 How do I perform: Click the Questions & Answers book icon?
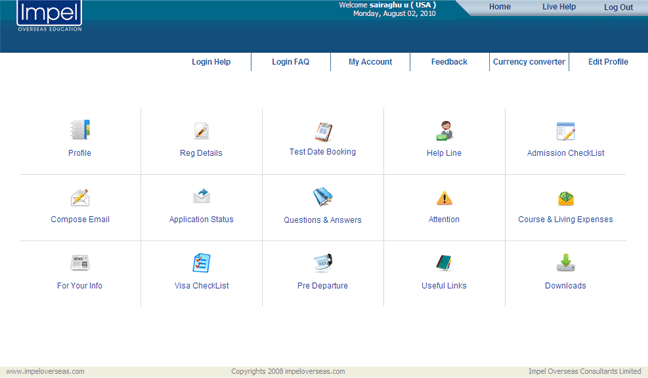point(323,197)
